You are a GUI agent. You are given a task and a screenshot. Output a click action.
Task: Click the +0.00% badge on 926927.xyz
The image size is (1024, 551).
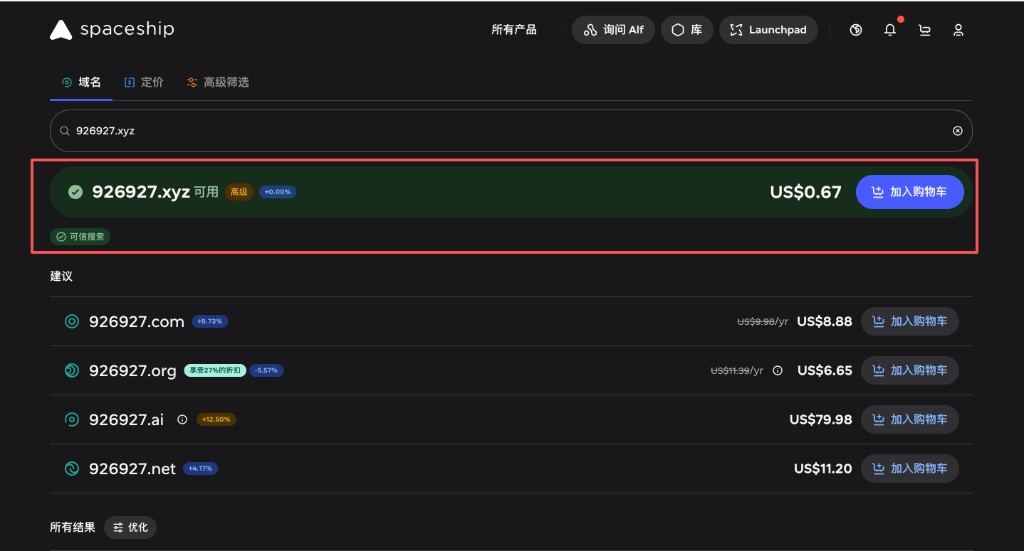tap(278, 192)
